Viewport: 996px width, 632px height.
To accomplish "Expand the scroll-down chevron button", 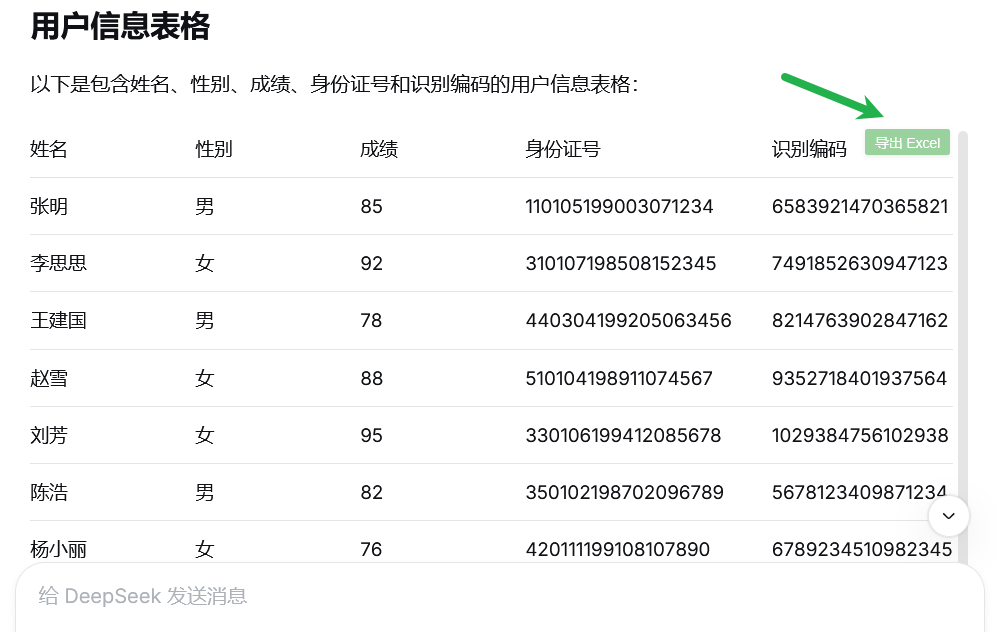I will 947,516.
